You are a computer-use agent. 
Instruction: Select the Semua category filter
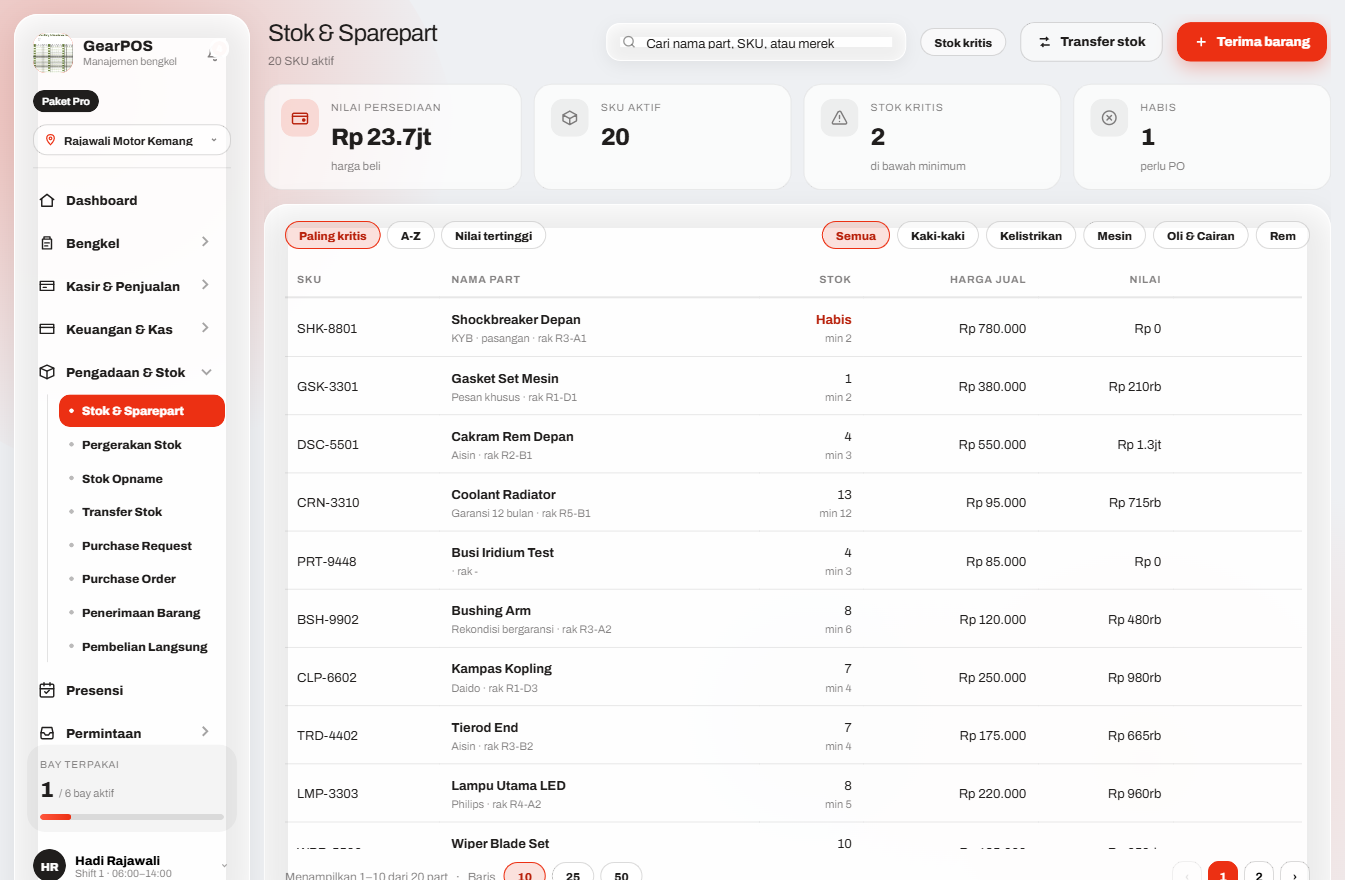pos(856,236)
